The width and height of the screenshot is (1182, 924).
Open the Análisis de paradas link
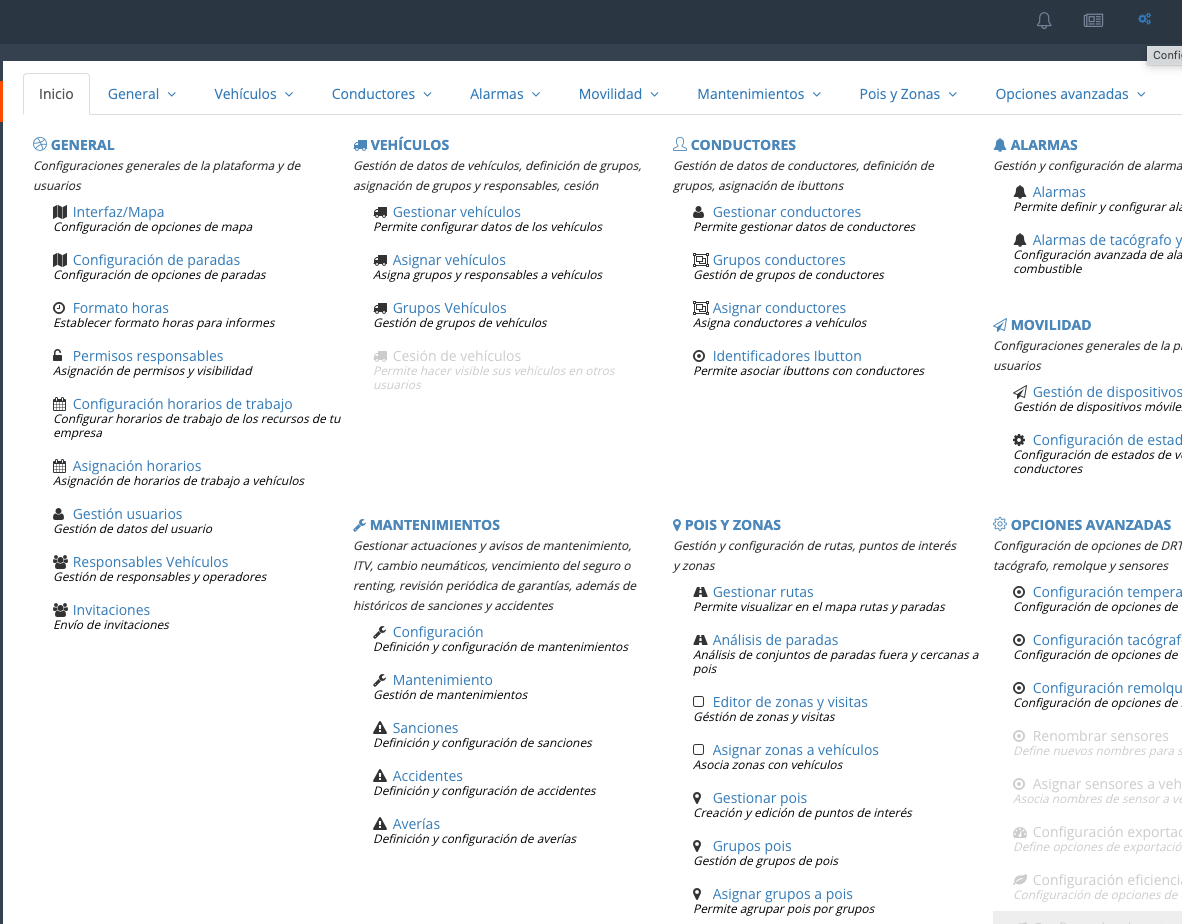775,640
